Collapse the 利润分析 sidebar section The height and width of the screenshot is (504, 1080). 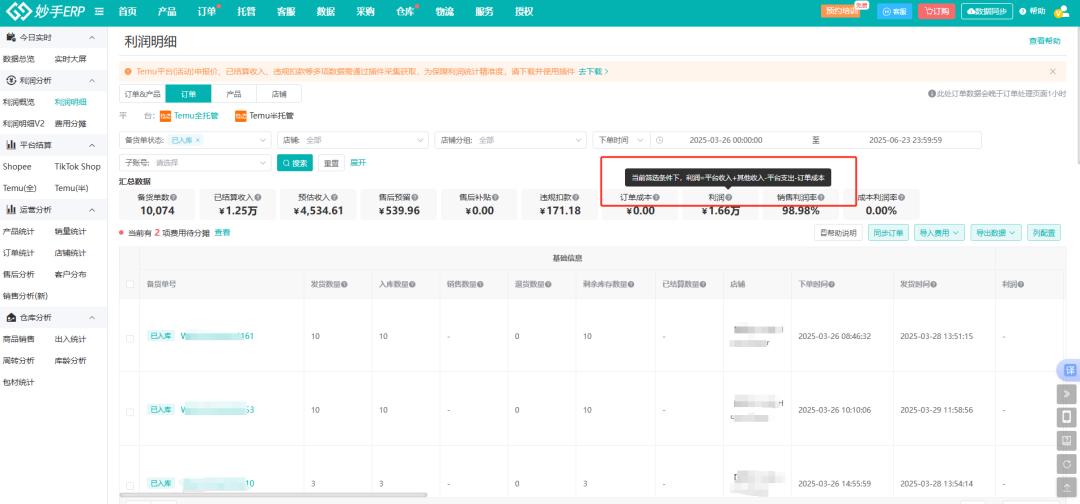[x=92, y=80]
